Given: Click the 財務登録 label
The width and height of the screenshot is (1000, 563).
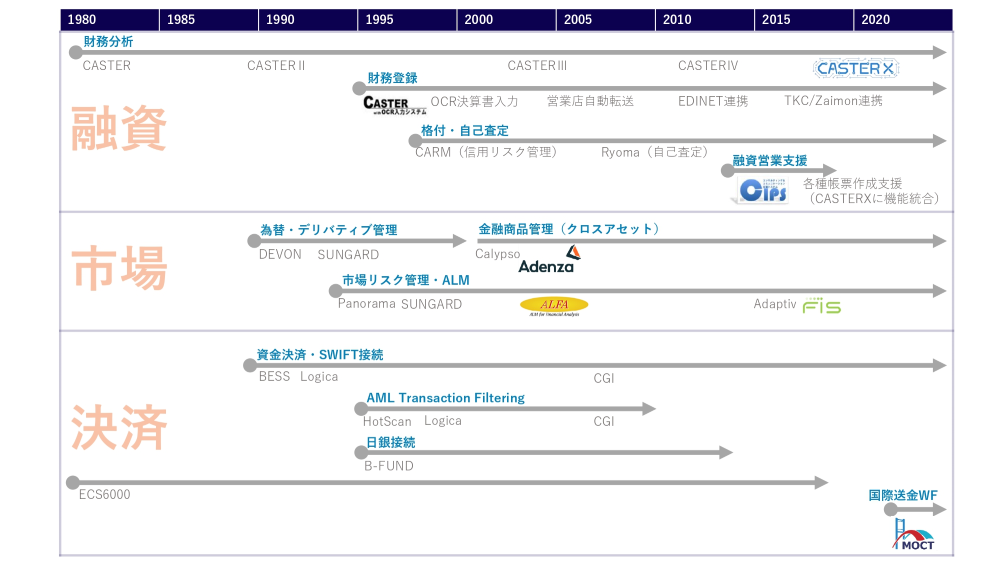Looking at the screenshot, I should [392, 78].
